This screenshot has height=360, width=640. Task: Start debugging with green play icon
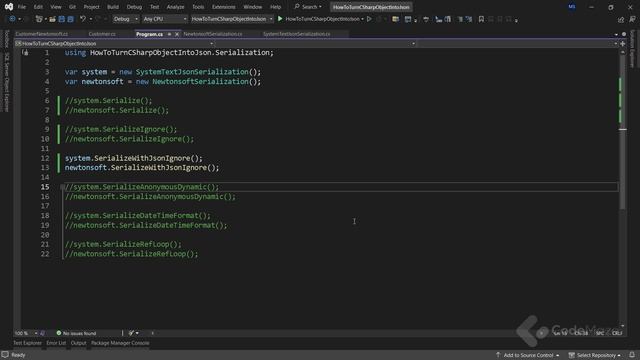(x=280, y=19)
